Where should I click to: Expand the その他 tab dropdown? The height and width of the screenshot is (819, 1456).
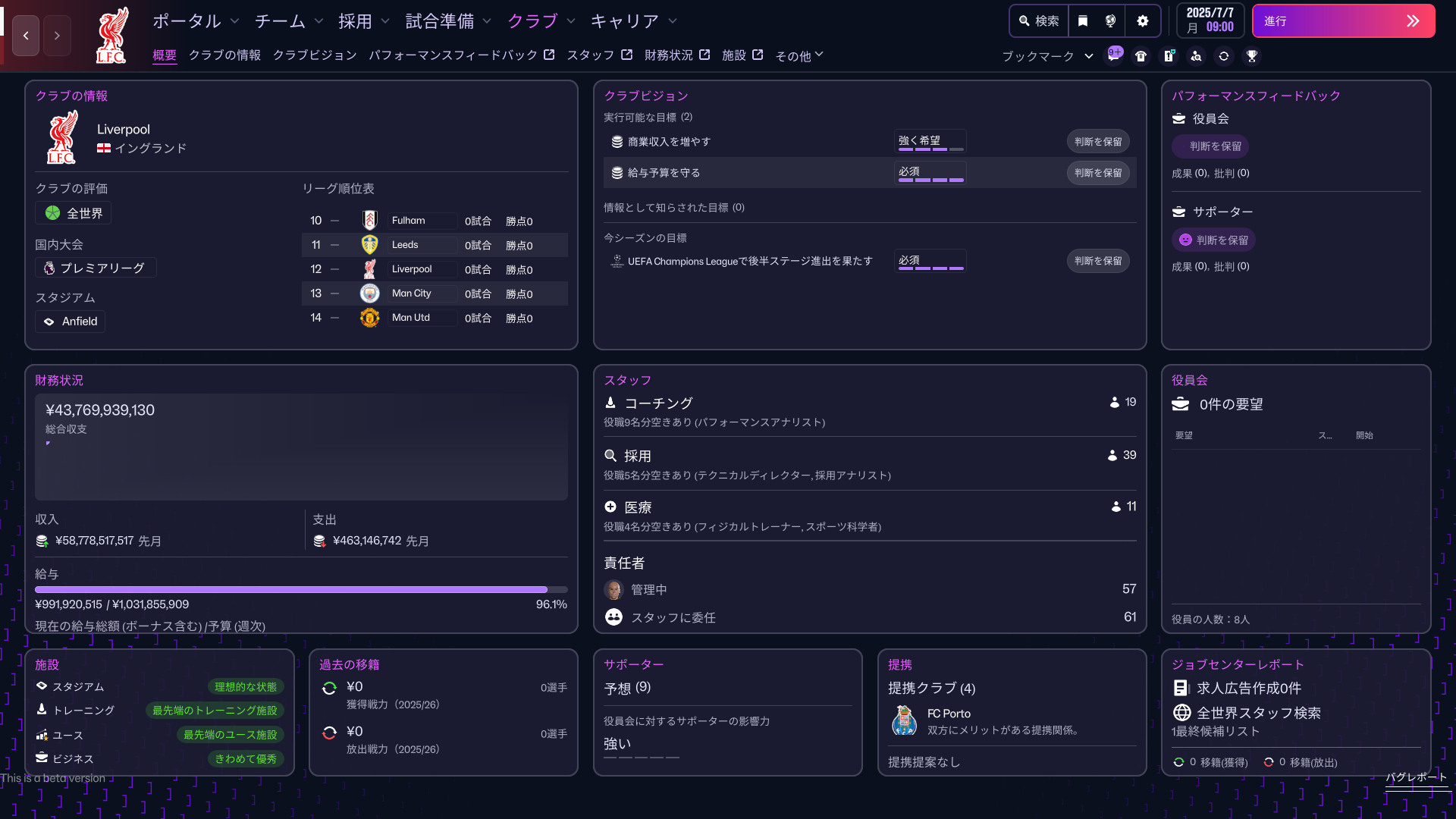[x=799, y=55]
